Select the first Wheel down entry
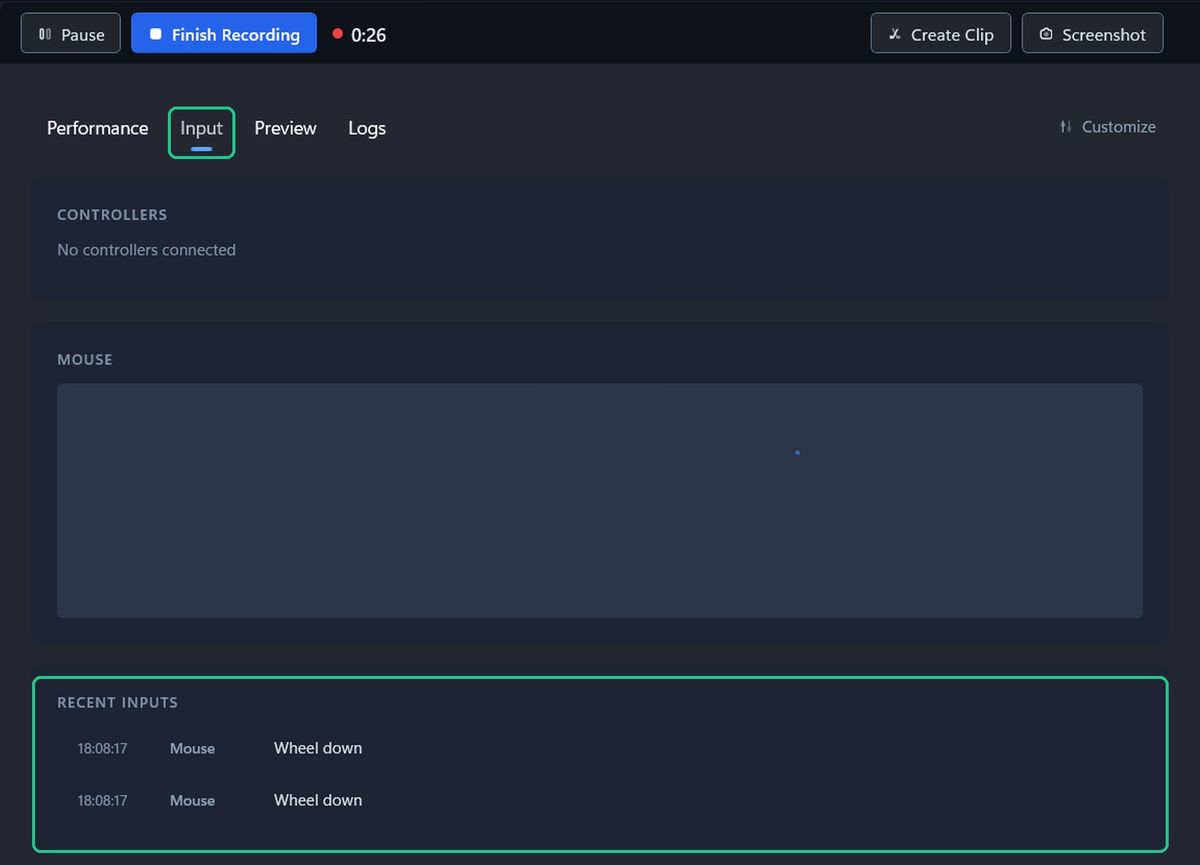Viewport: 1200px width, 865px height. click(318, 748)
